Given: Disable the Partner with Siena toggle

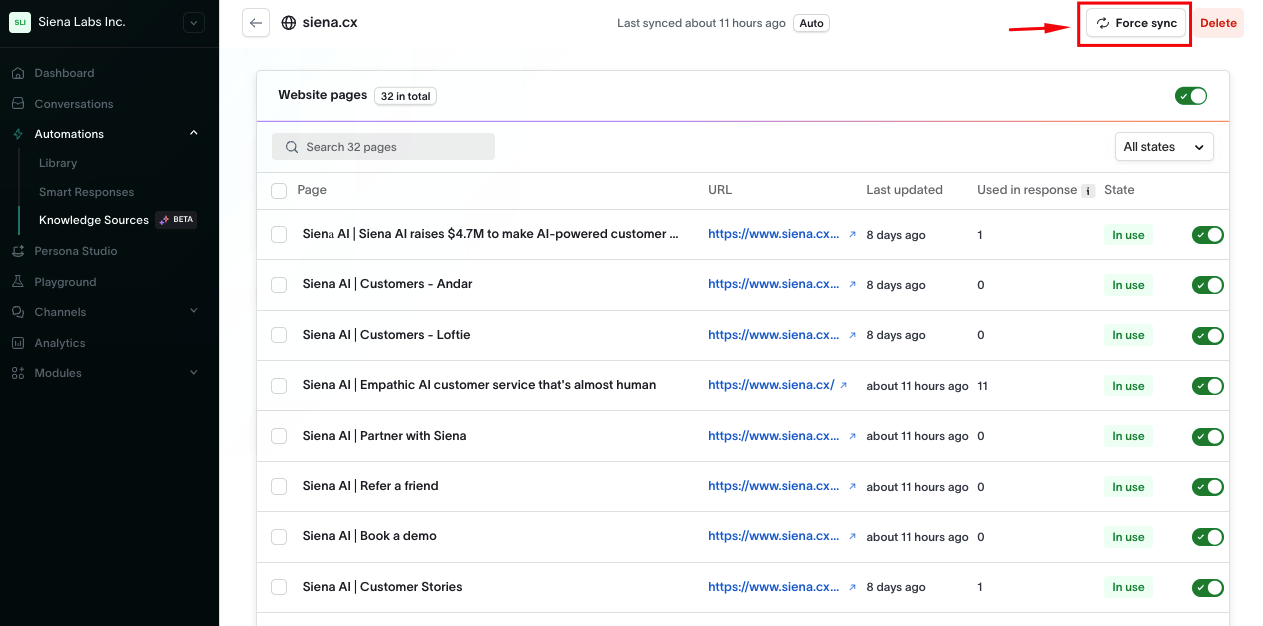Looking at the screenshot, I should click(1208, 436).
